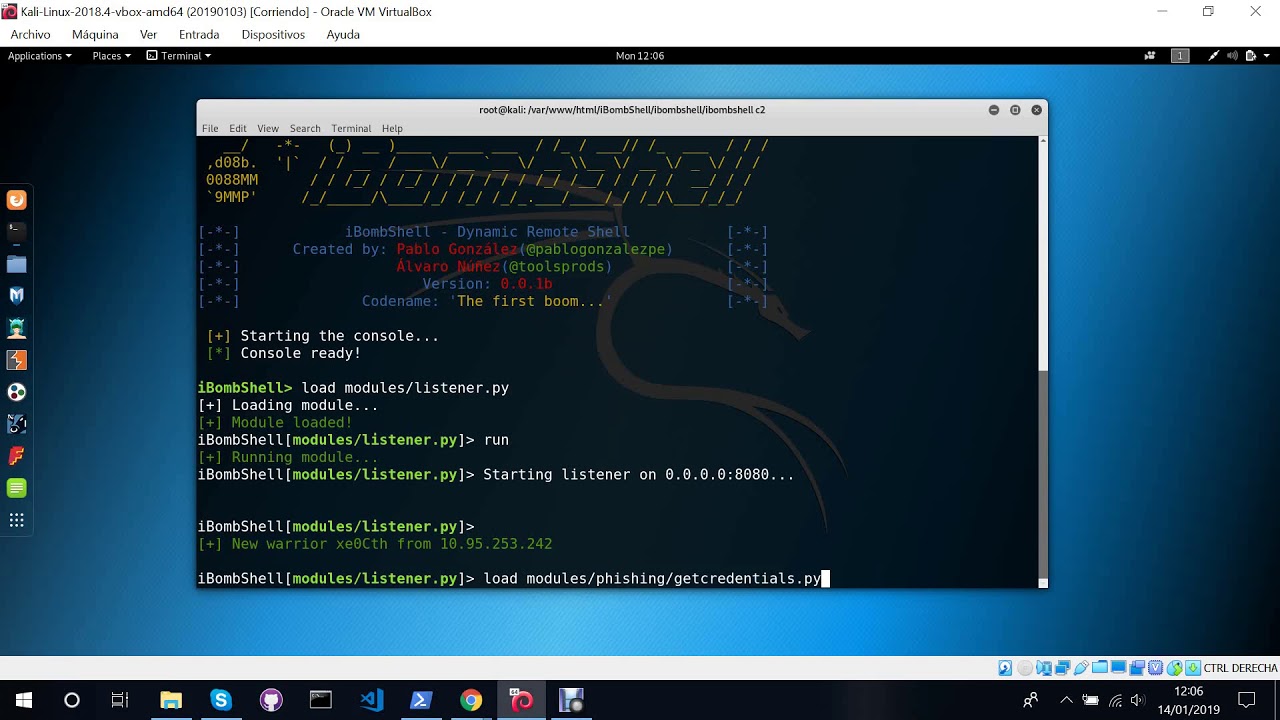This screenshot has height=720, width=1280.
Task: Launch Metasploit from the Kali dock
Action: click(16, 296)
